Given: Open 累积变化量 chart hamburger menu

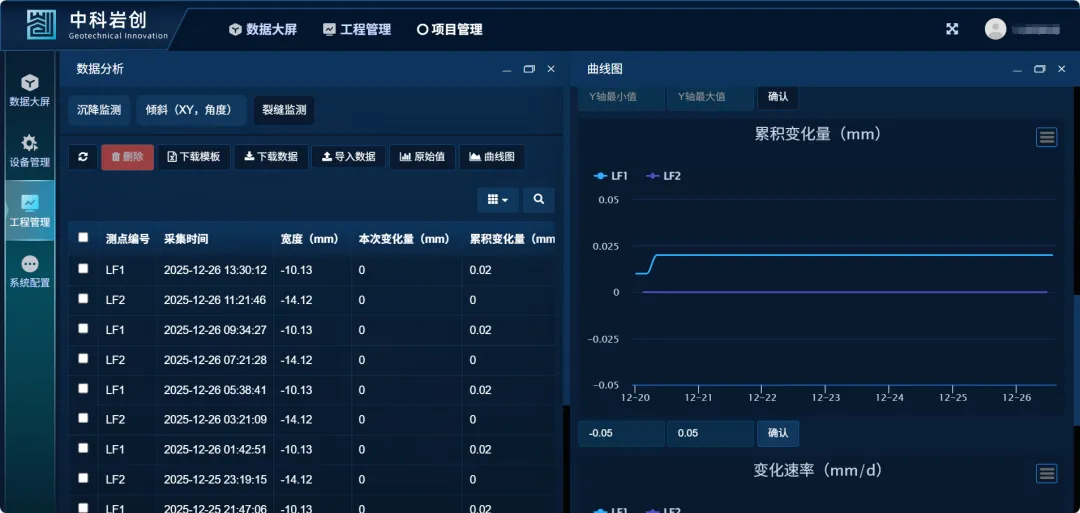Looking at the screenshot, I should [1046, 137].
